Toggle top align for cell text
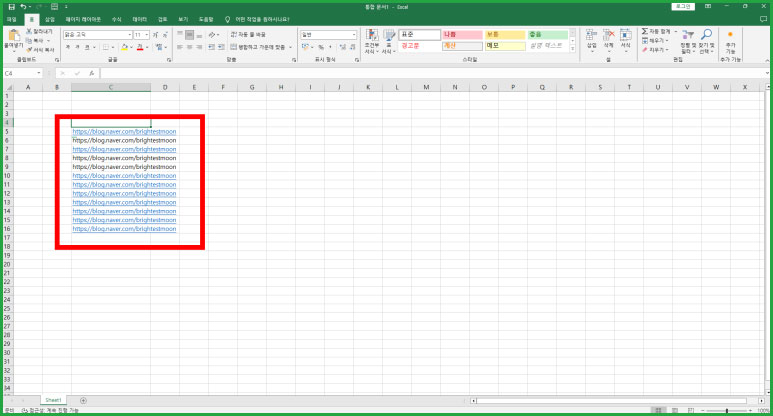 pos(180,35)
